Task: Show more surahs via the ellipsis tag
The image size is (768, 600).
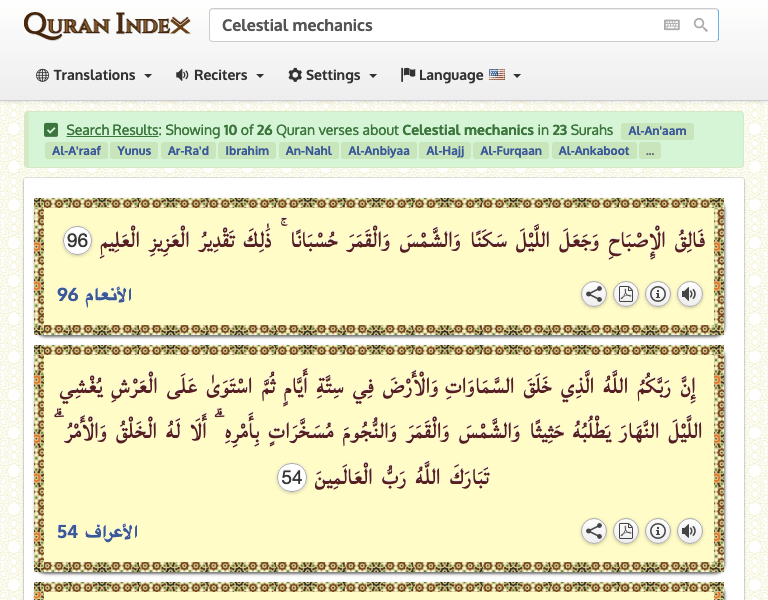Action: click(x=651, y=151)
